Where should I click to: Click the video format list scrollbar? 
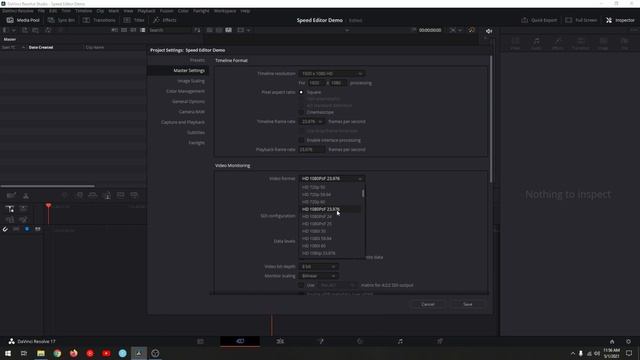[x=363, y=193]
